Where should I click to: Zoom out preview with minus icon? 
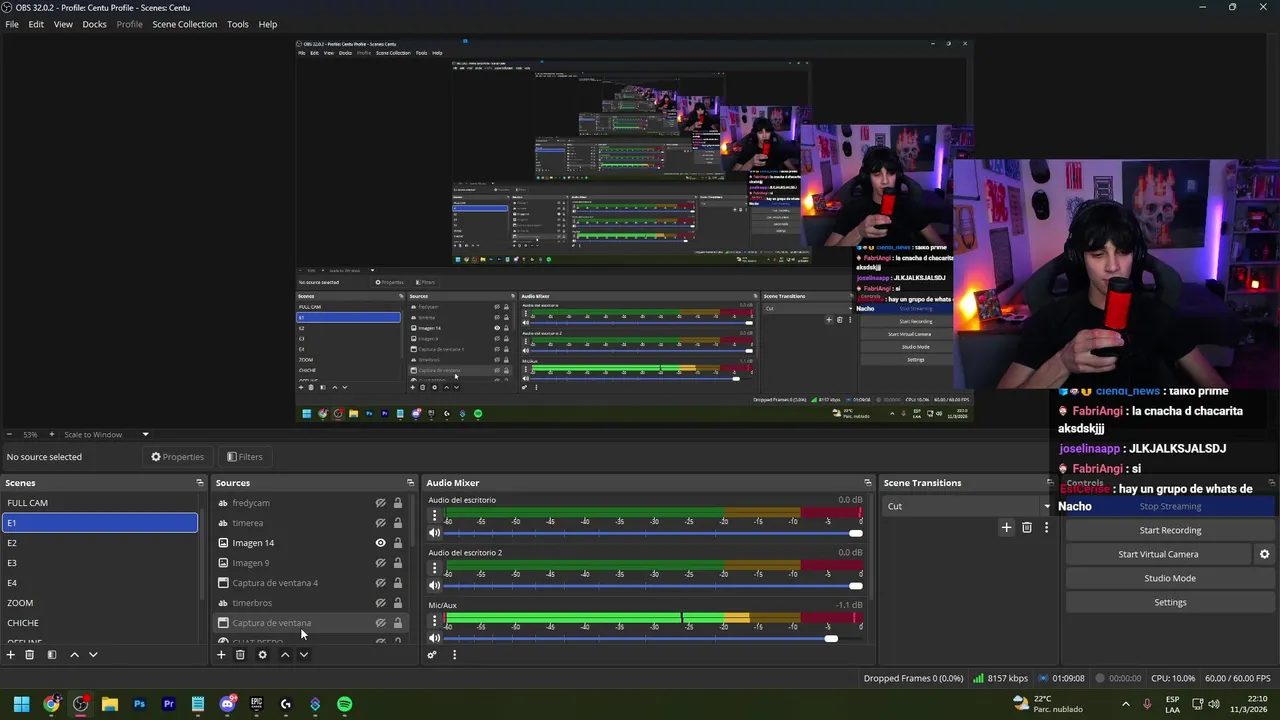(x=9, y=434)
